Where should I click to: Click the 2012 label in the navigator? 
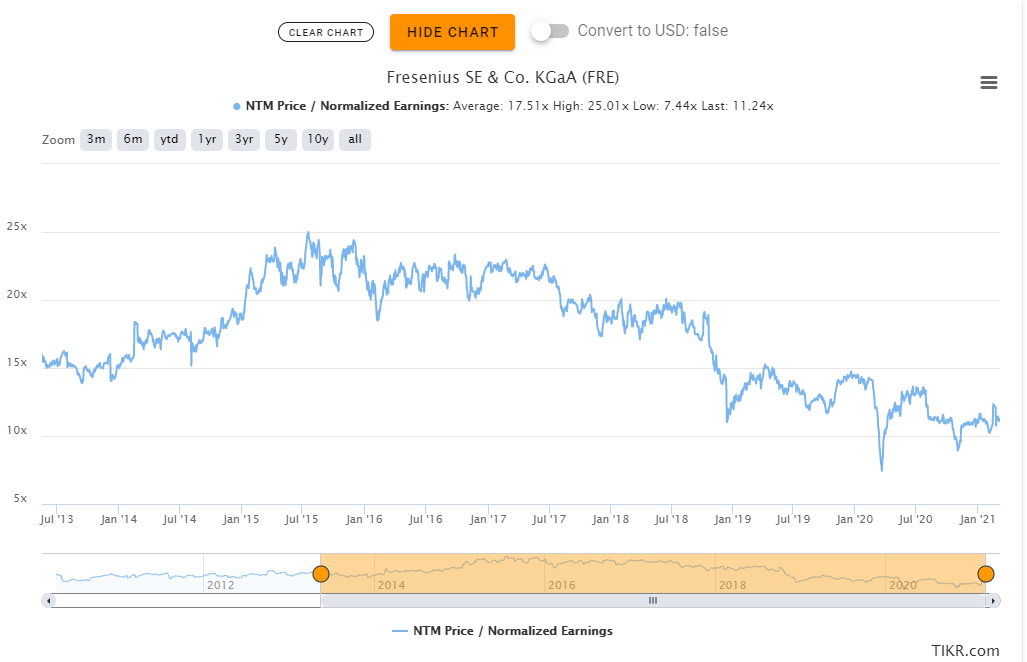click(x=221, y=585)
